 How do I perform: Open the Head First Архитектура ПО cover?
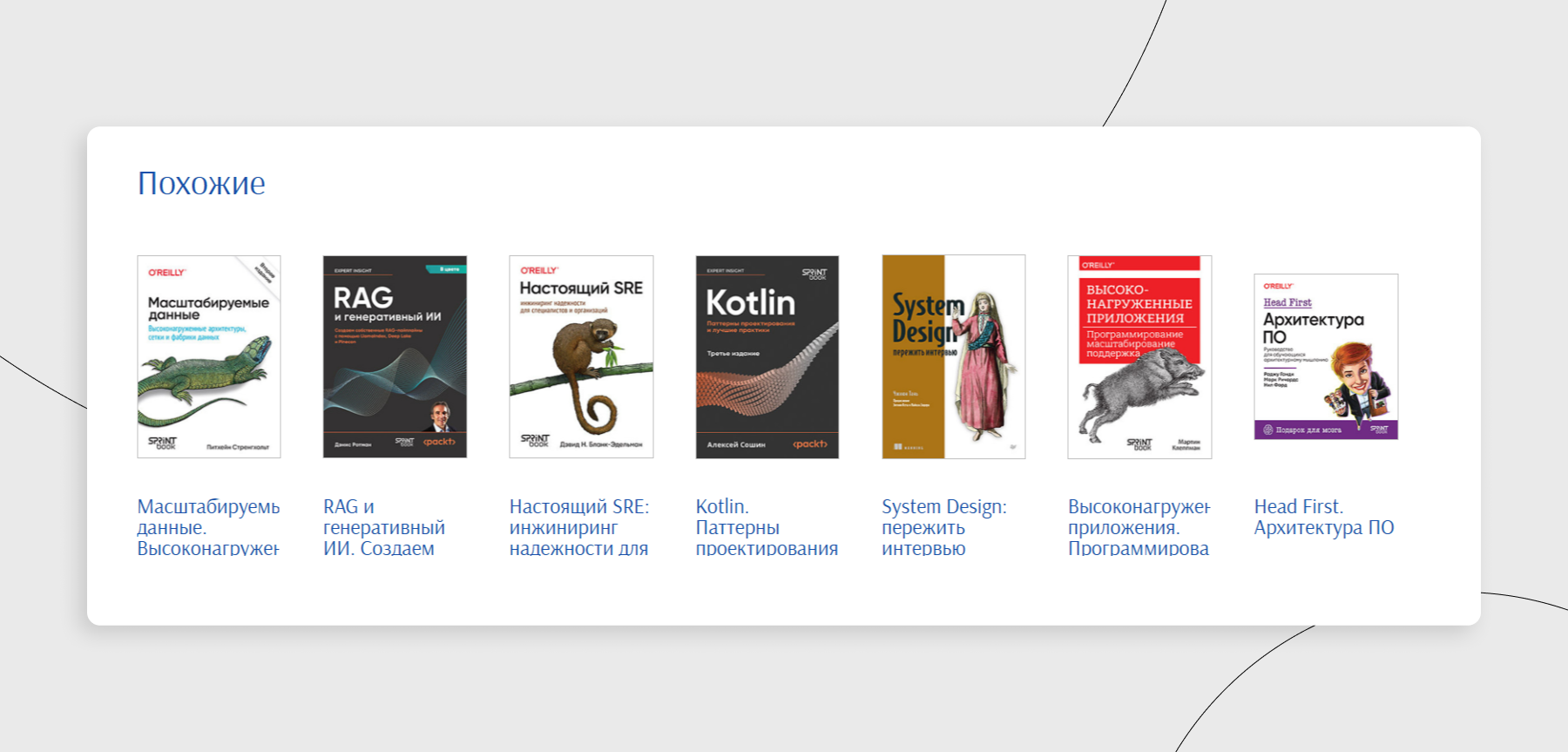click(x=1326, y=356)
